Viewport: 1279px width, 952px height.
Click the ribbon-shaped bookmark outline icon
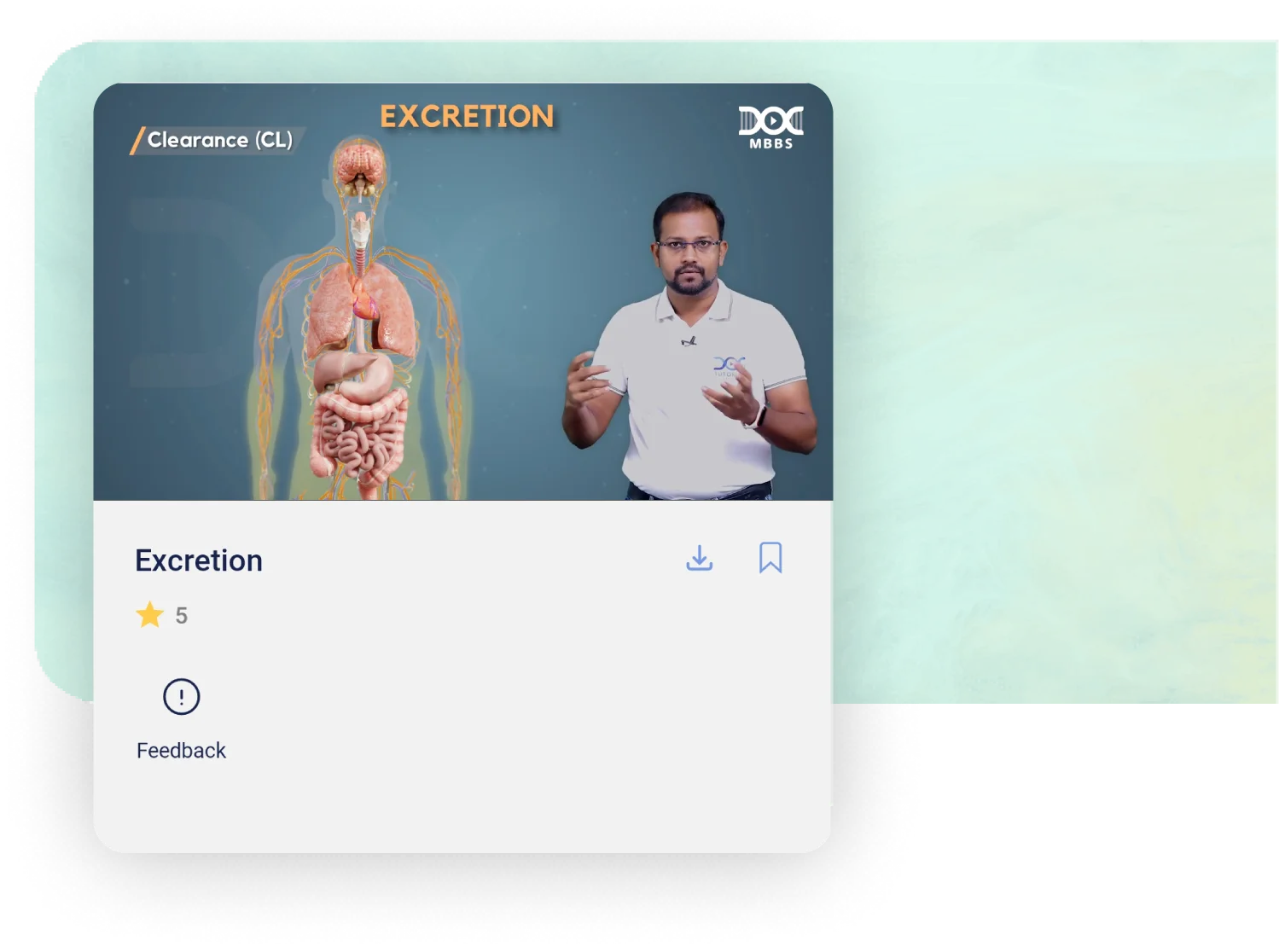pyautogui.click(x=770, y=558)
